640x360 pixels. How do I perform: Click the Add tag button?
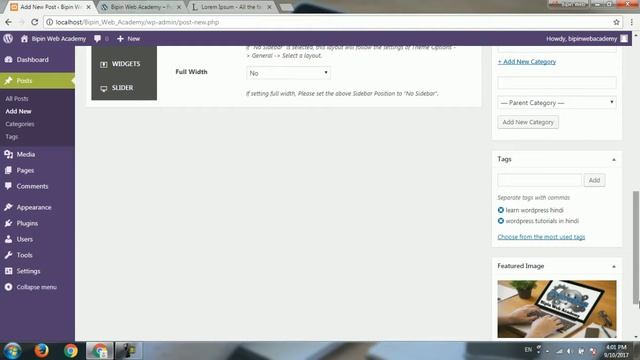point(594,180)
